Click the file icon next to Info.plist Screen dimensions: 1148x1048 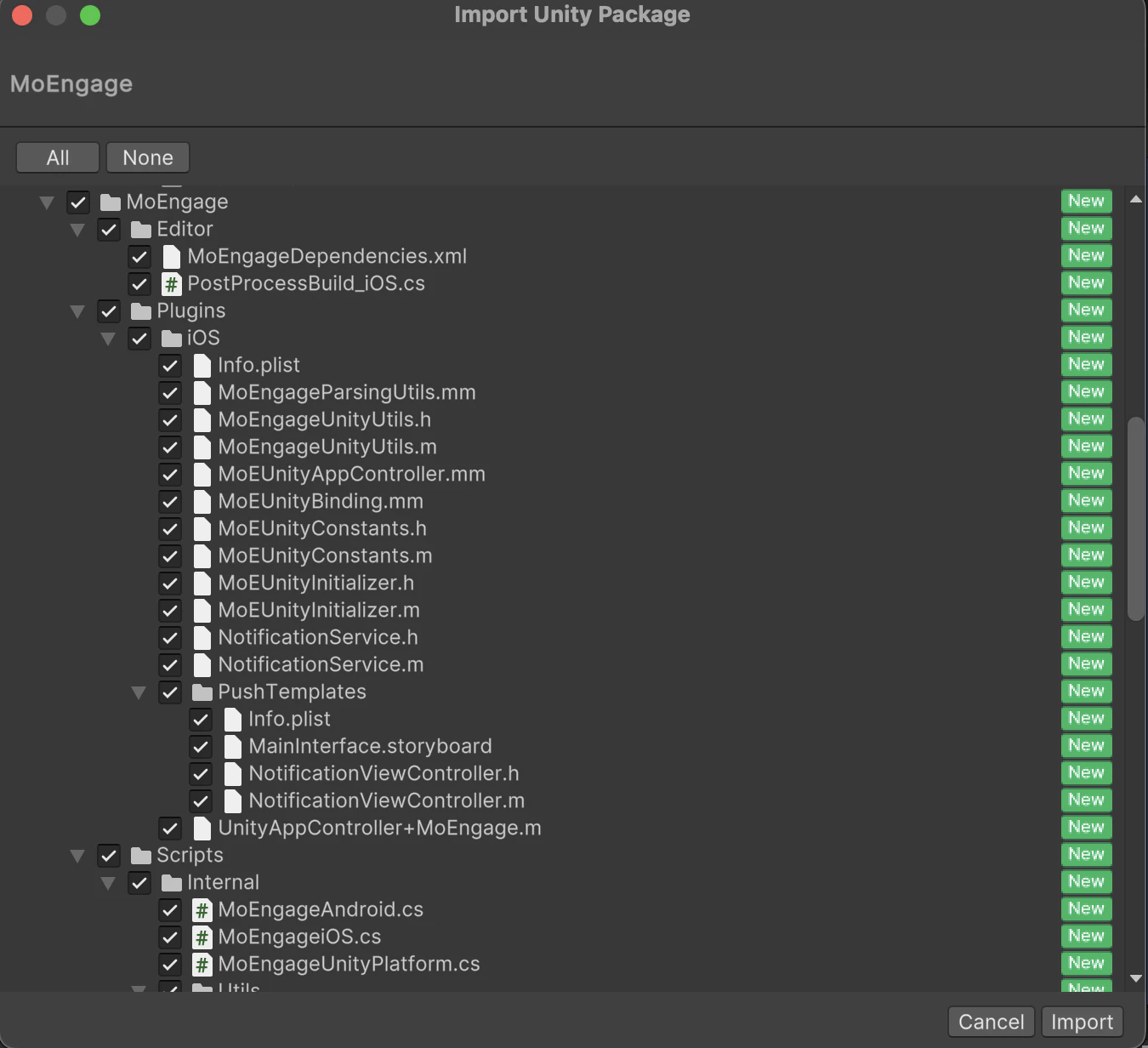coord(202,365)
